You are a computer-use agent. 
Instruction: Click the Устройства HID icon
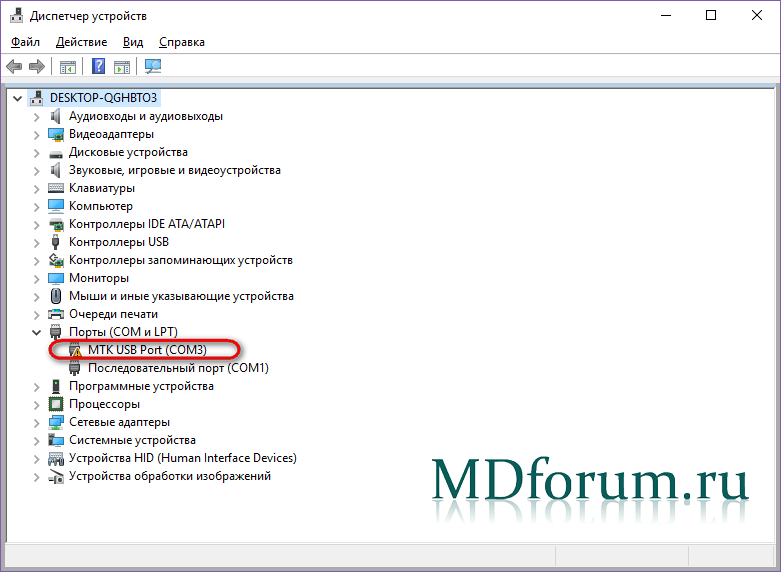click(x=56, y=458)
